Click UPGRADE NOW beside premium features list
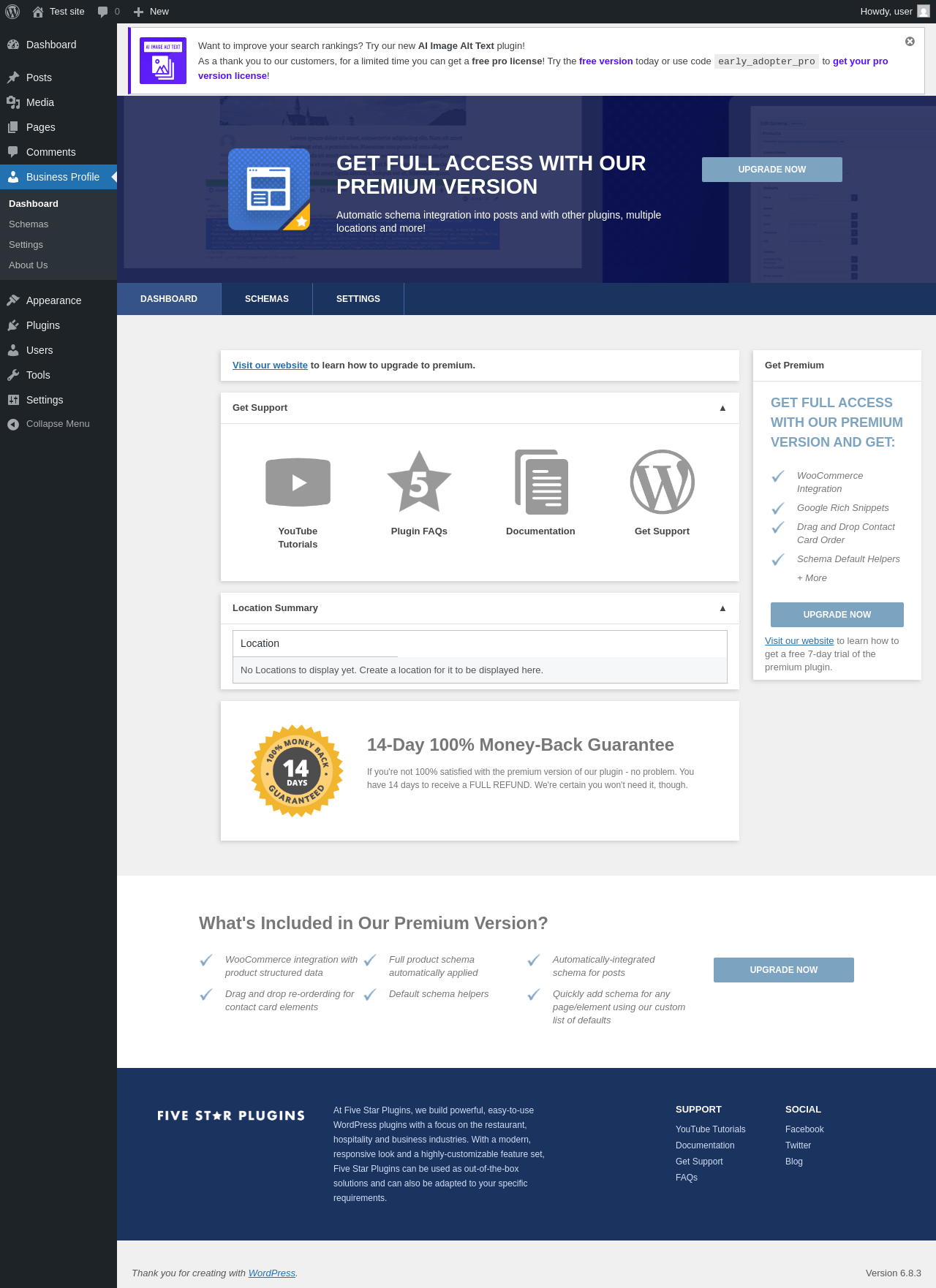Screen dimensions: 936x1288 784,970
